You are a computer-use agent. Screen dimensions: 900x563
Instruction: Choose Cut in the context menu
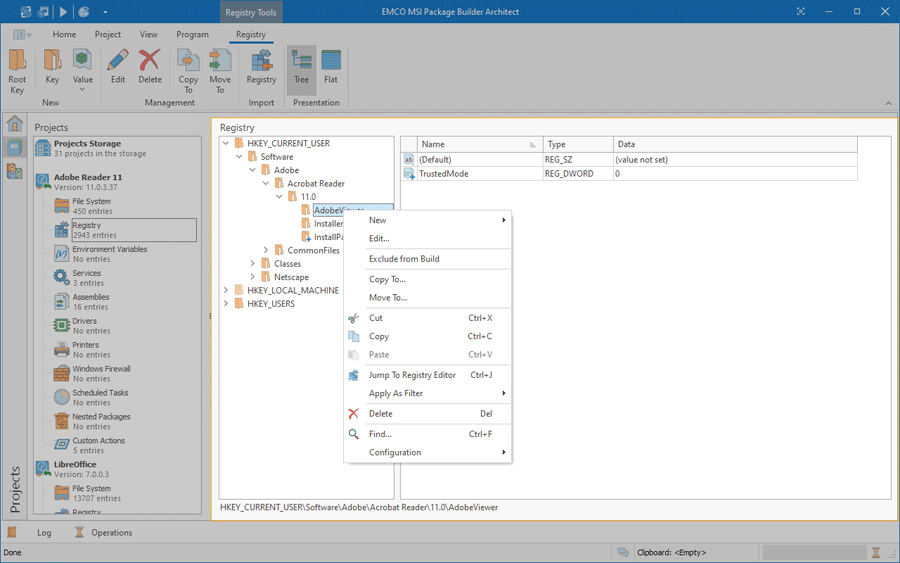click(428, 318)
